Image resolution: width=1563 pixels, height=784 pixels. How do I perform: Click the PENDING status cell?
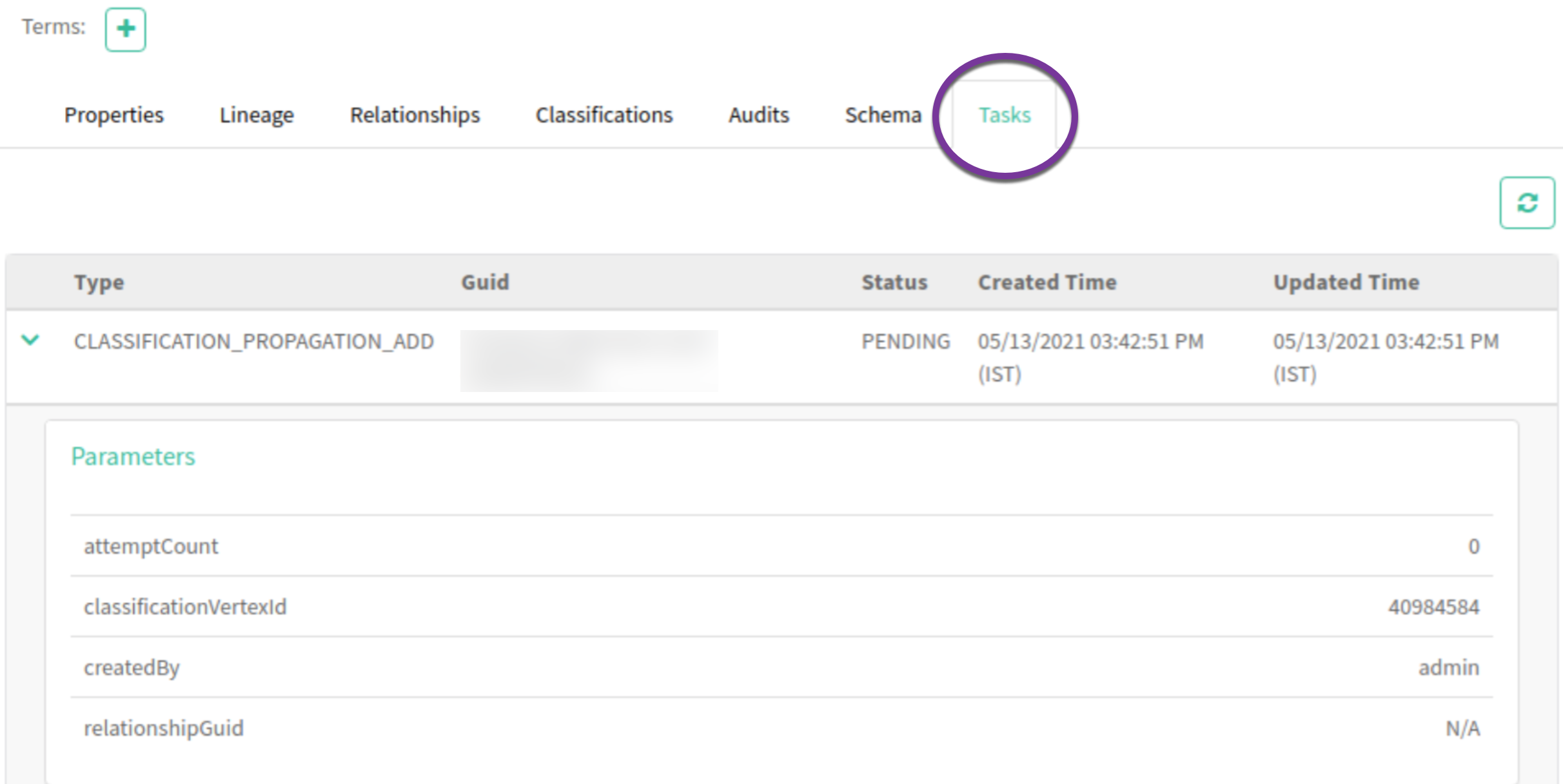point(905,342)
